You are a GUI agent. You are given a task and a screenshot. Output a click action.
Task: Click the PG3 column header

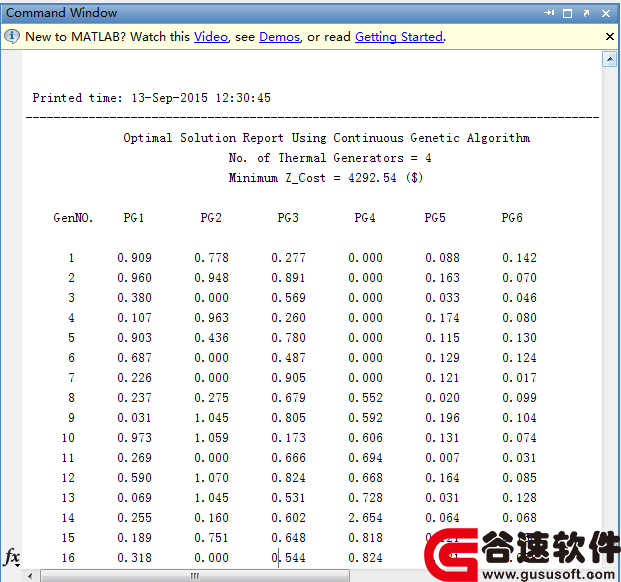tap(288, 218)
